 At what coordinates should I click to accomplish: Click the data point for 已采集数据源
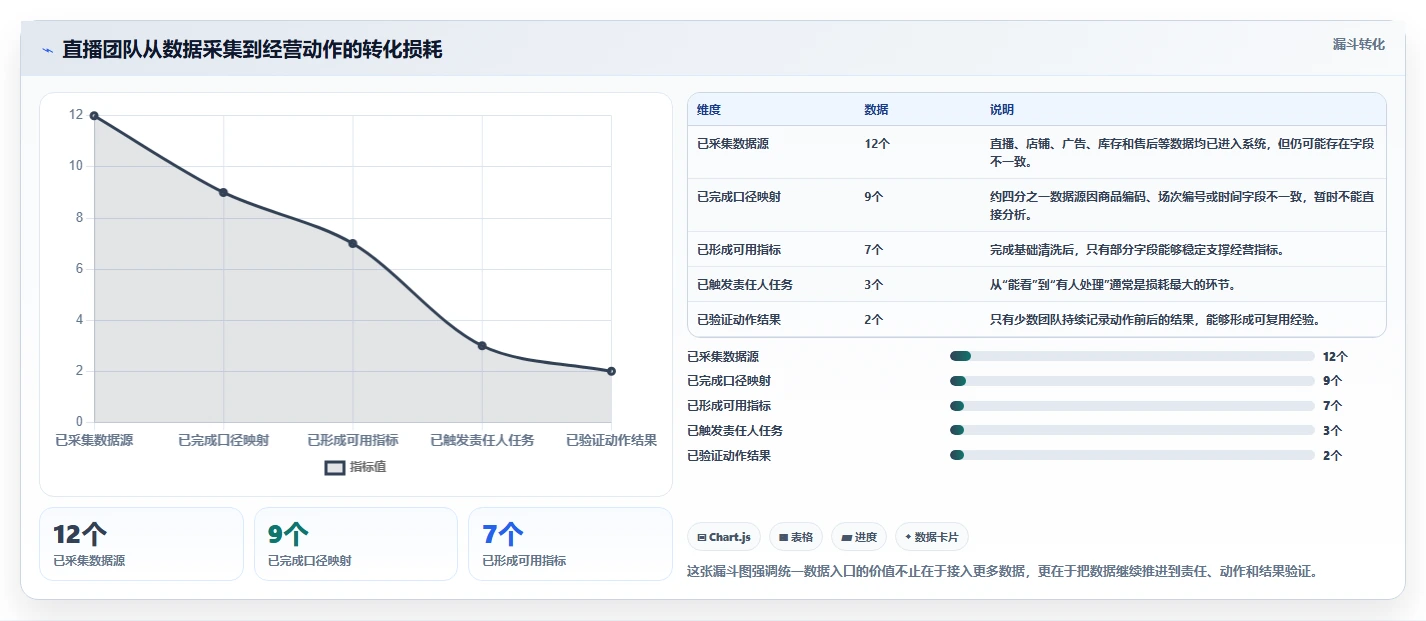tap(94, 116)
